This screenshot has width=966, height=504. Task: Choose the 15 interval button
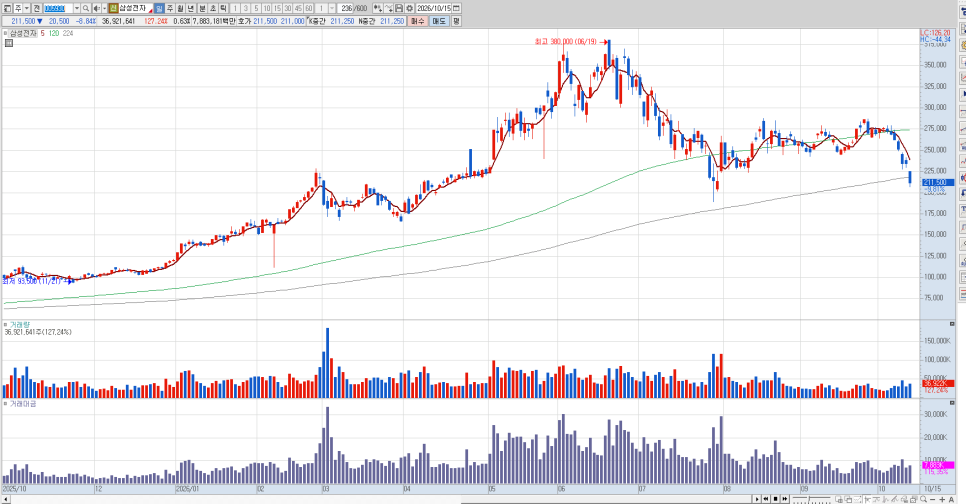[277, 8]
